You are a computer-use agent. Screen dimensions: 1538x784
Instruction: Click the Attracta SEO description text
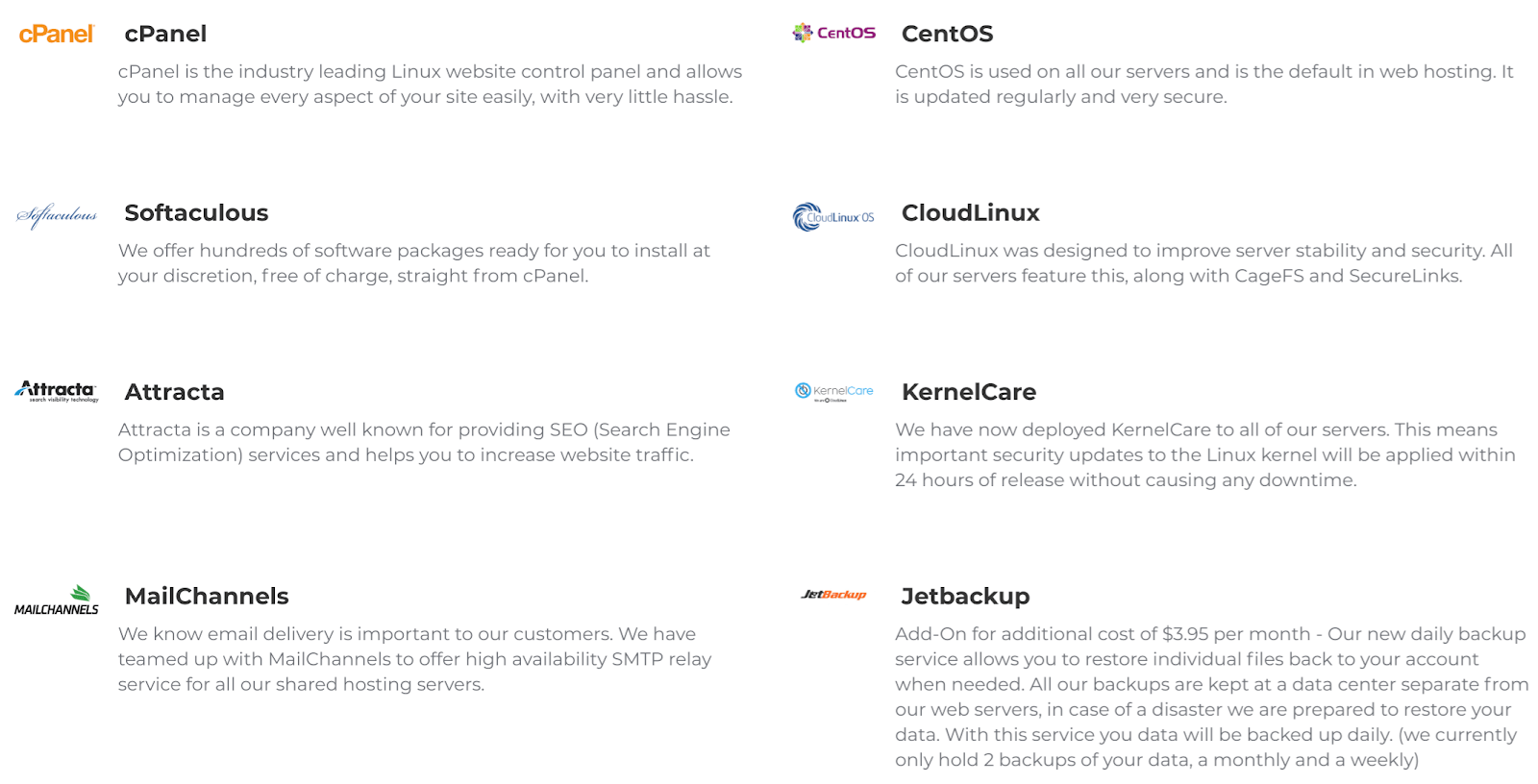pyautogui.click(x=424, y=442)
